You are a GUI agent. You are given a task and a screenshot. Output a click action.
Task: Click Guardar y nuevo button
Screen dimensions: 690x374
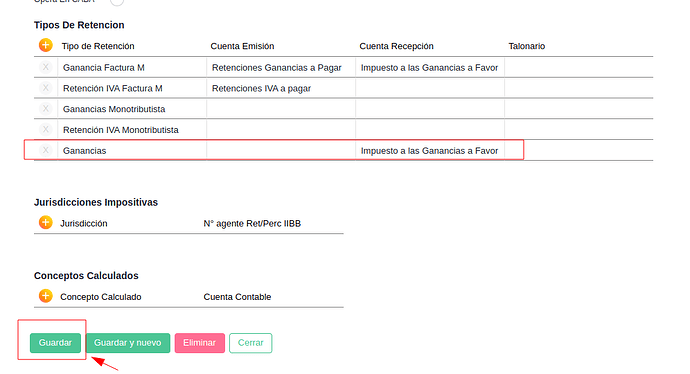(128, 343)
